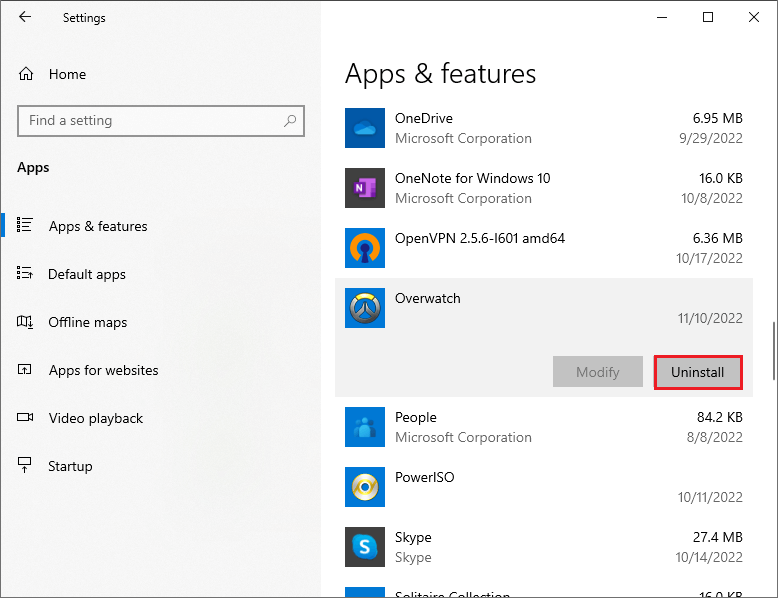Open the Default apps section

[87, 274]
